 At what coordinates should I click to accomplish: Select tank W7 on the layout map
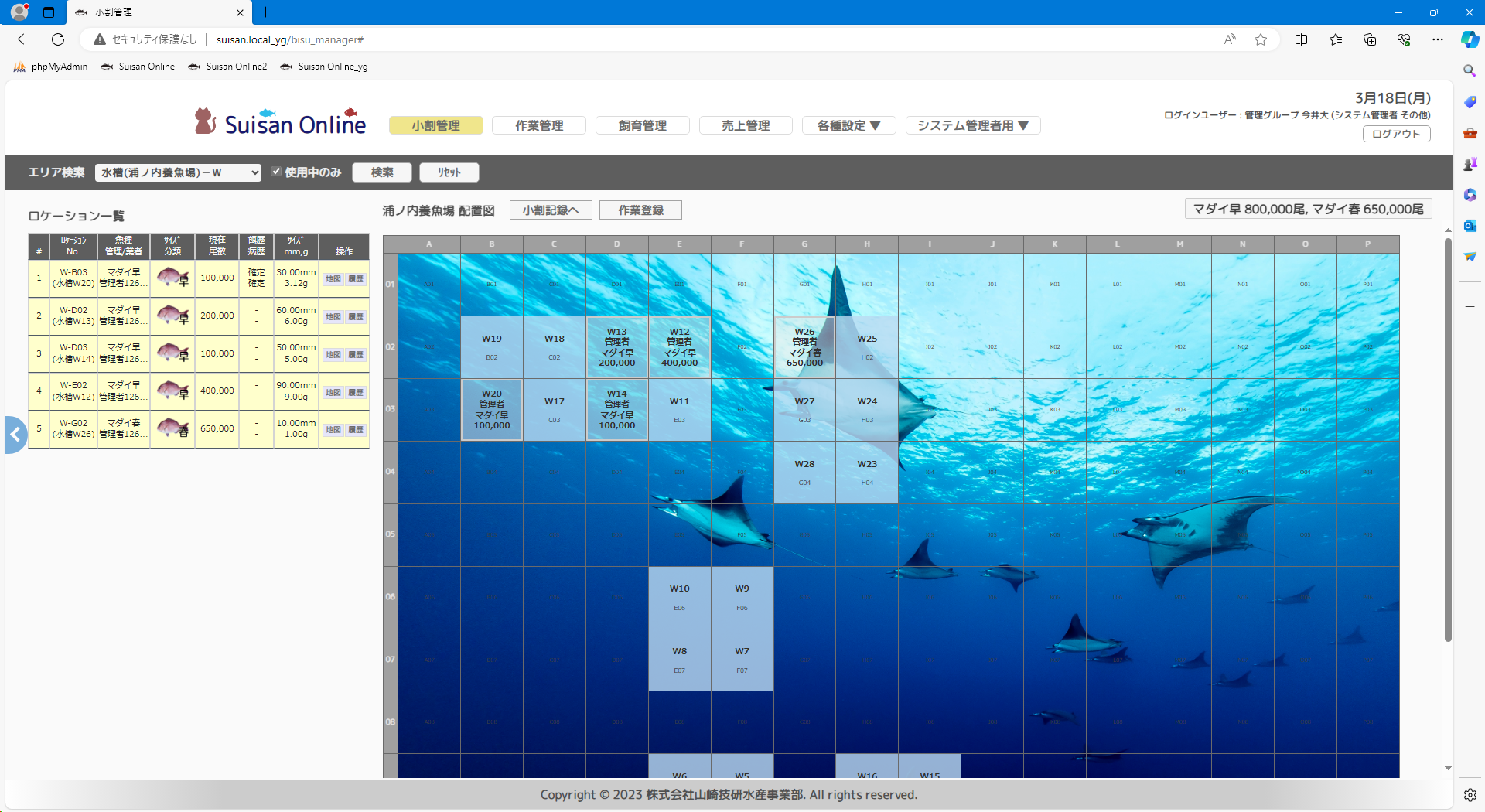(x=742, y=660)
